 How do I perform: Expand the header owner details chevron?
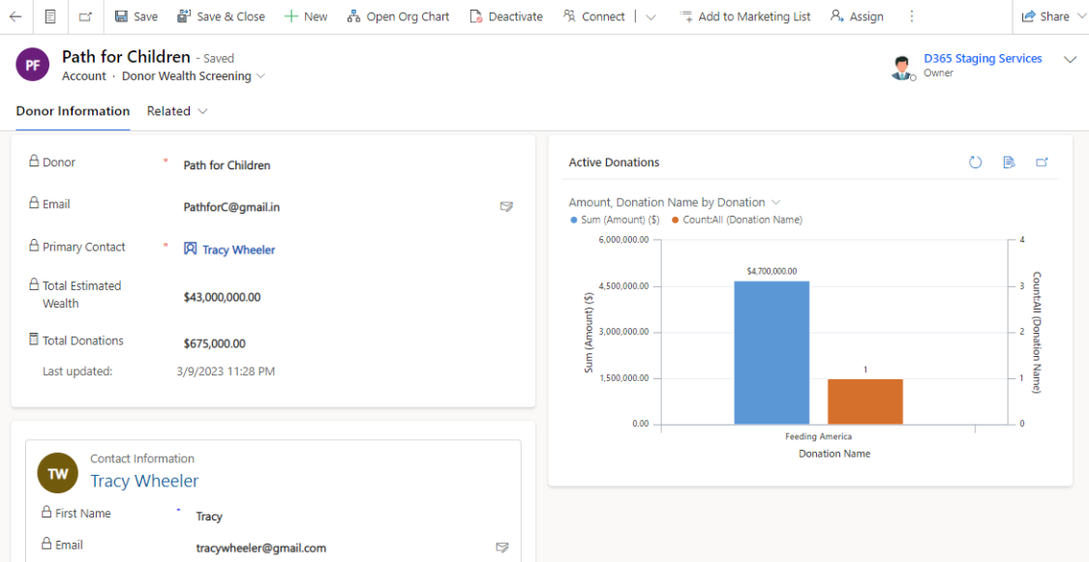[1070, 60]
